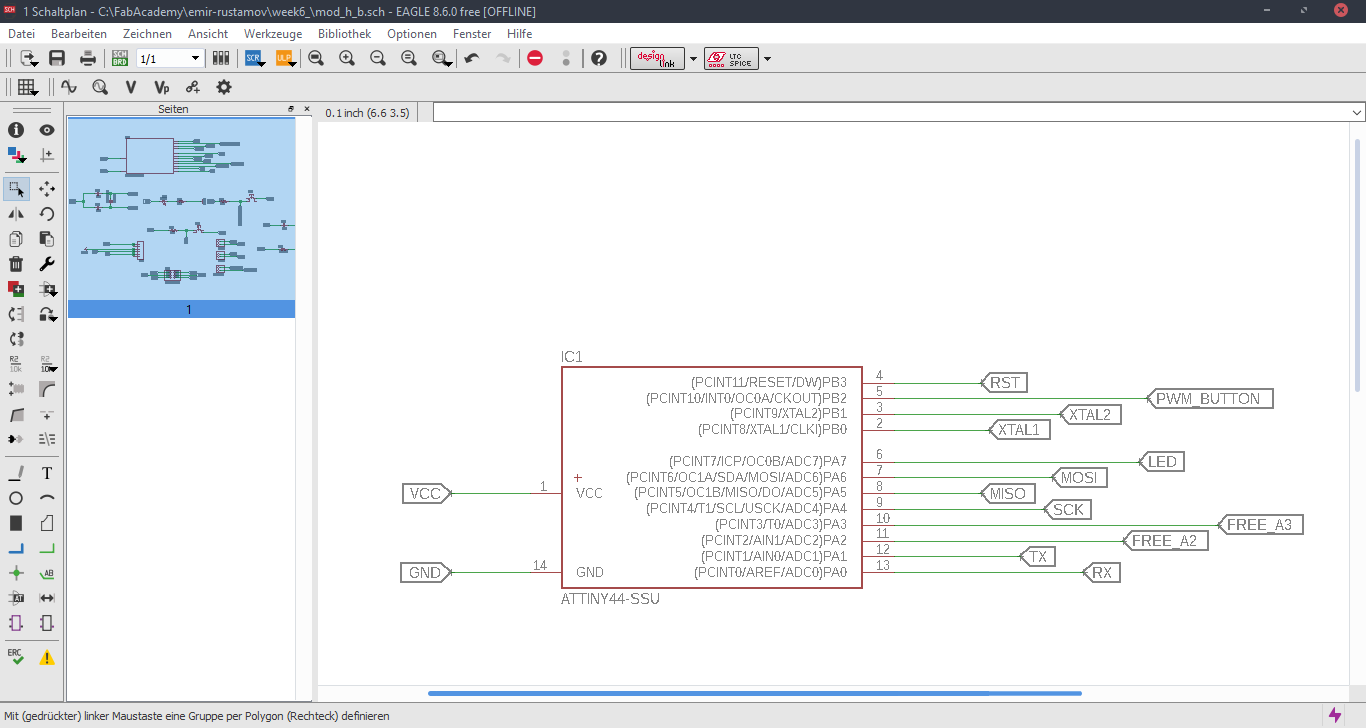
Task: Click the LTspice button
Action: 731,58
